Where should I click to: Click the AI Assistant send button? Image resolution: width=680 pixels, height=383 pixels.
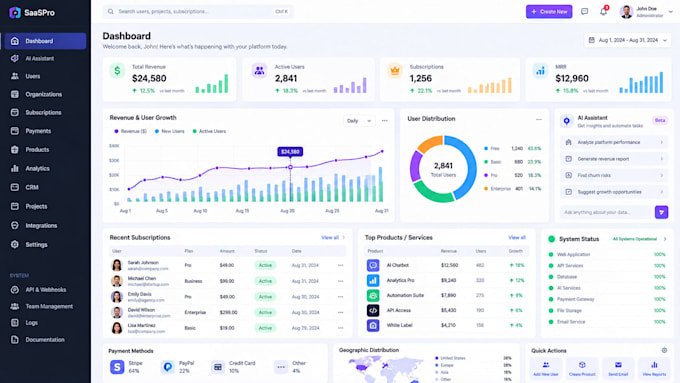[x=661, y=212]
